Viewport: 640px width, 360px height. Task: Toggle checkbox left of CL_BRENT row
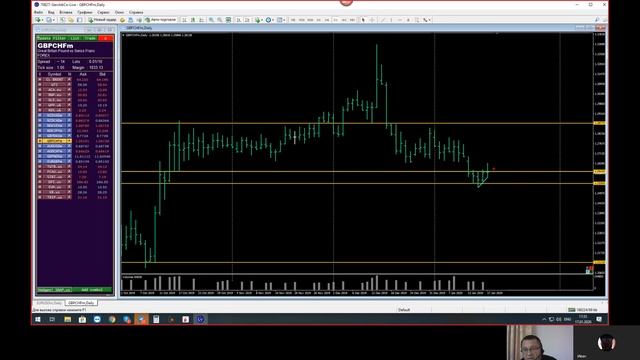(x=40, y=80)
